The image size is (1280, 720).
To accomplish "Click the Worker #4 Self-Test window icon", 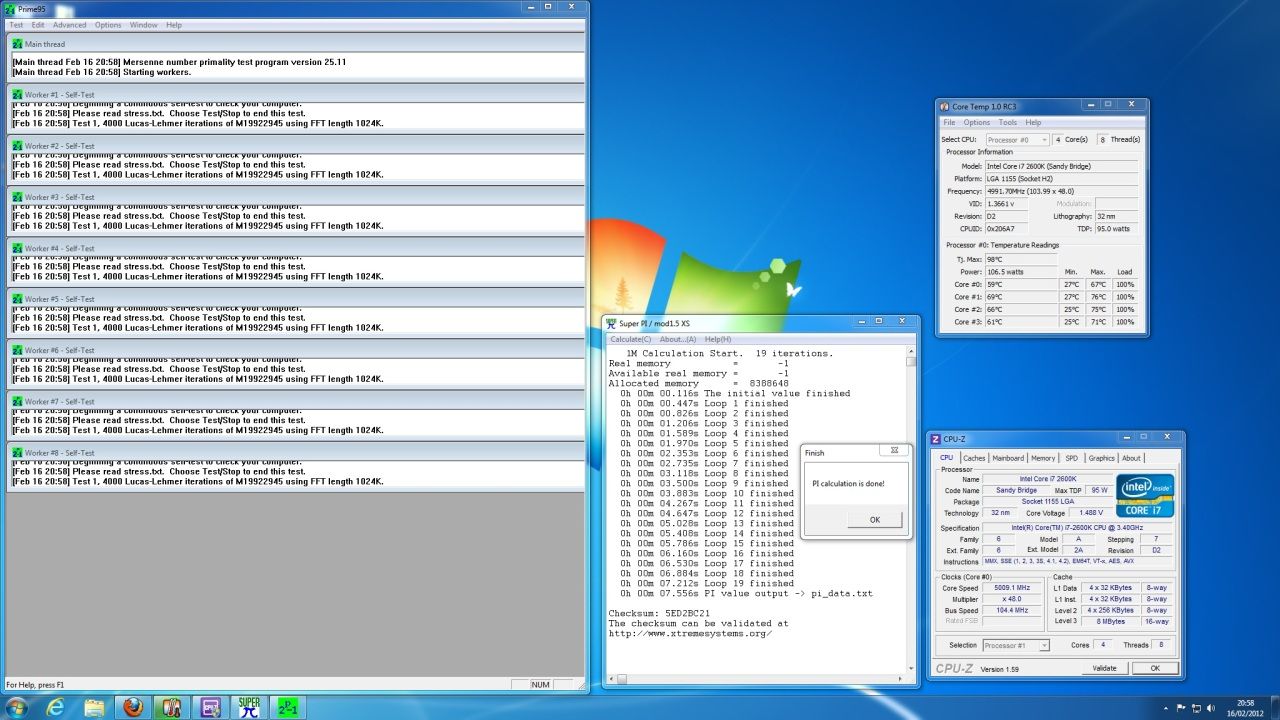I will tap(17, 248).
